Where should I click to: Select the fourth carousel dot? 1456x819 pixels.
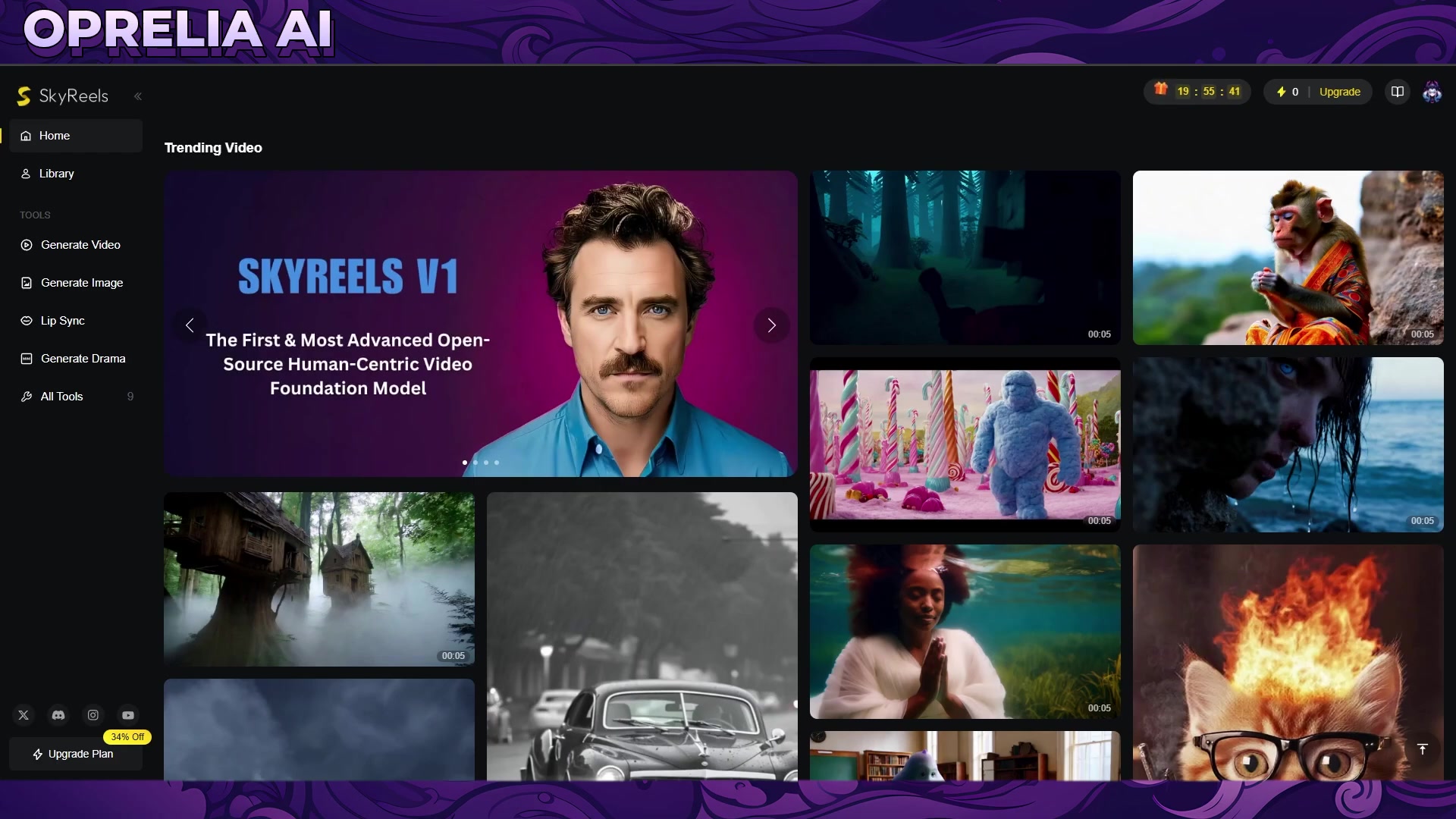coord(497,463)
